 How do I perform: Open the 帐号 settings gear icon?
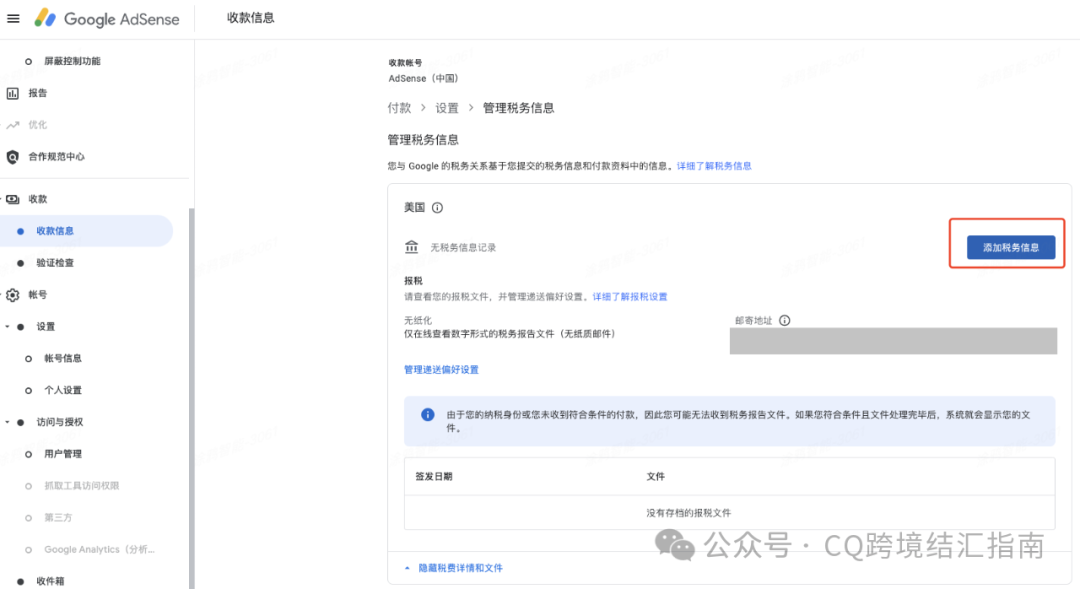pyautogui.click(x=12, y=294)
